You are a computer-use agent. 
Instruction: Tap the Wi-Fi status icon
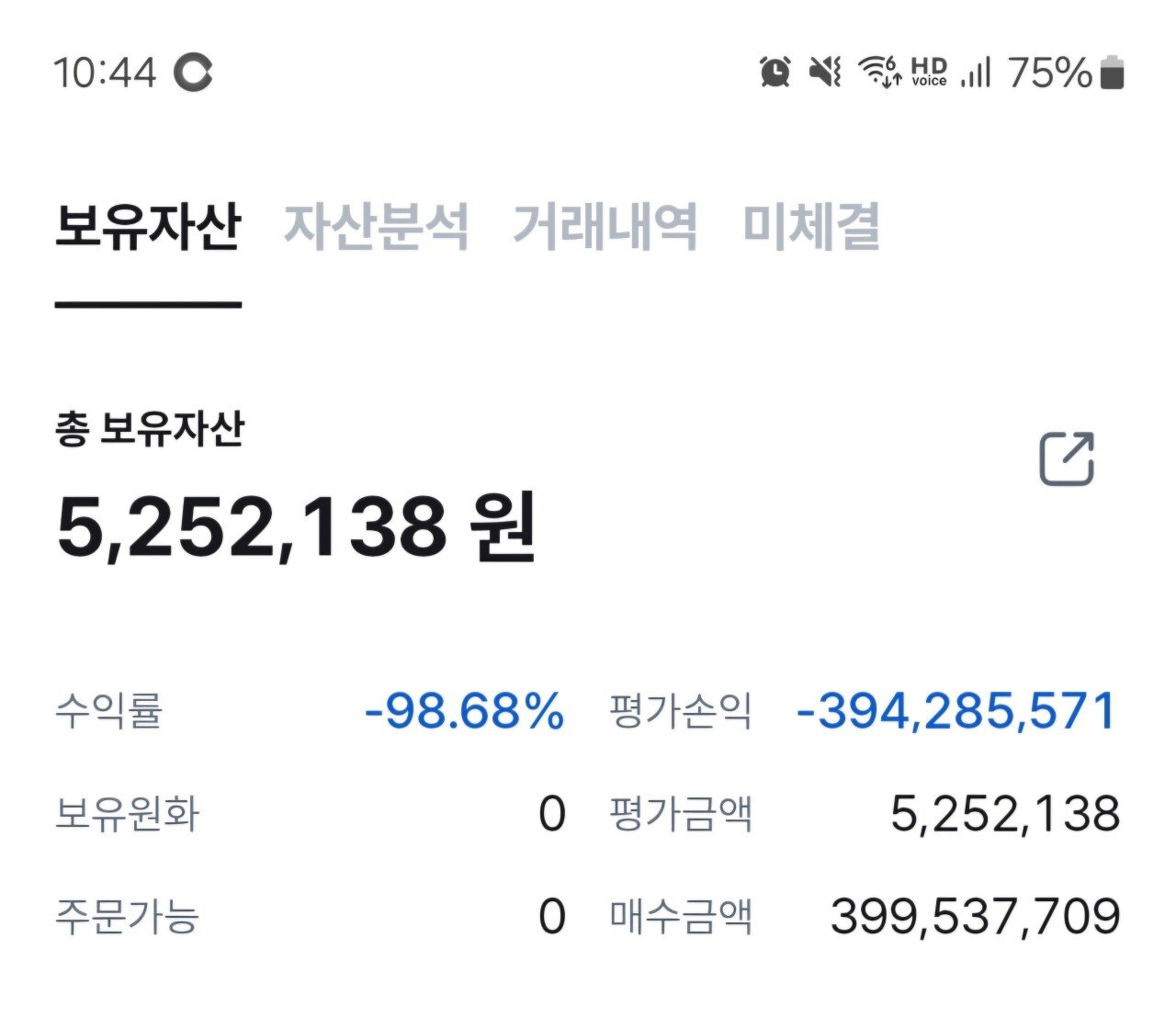tap(878, 72)
